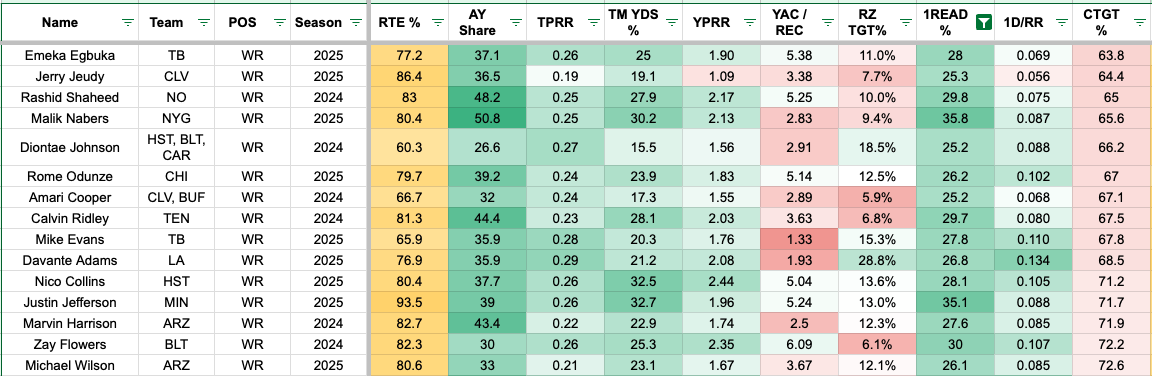Select the Justin Jefferson name cell
The image size is (1152, 376).
[x=71, y=302]
